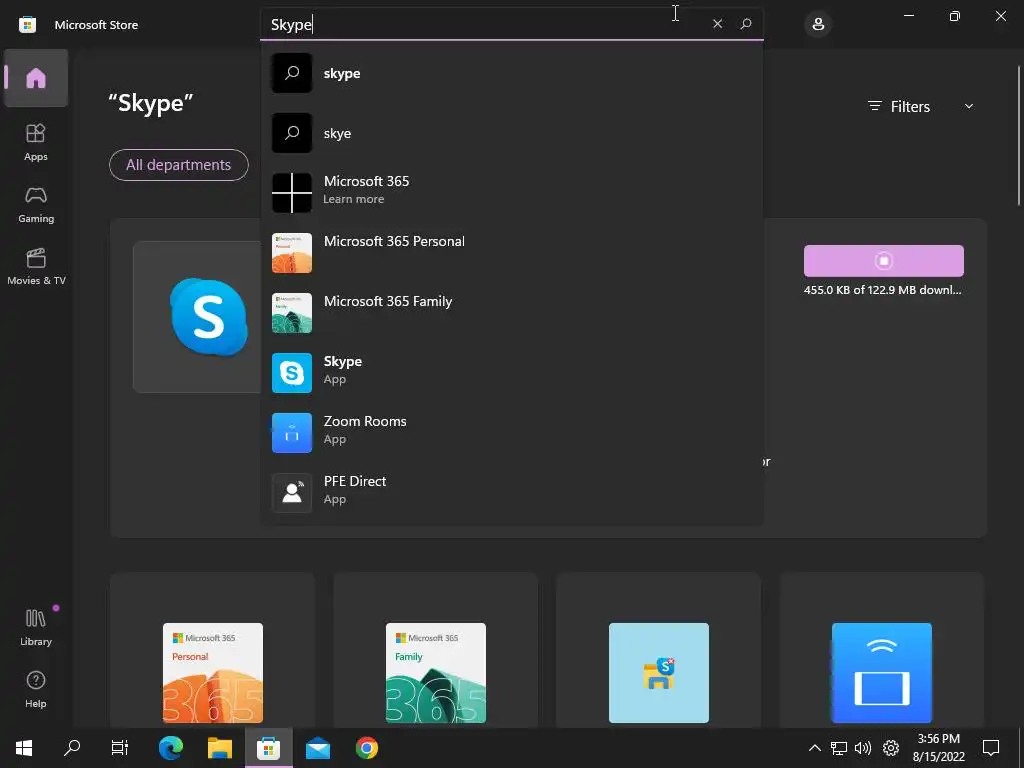Open the volume control
Viewport: 1024px width, 768px height.
tap(863, 748)
